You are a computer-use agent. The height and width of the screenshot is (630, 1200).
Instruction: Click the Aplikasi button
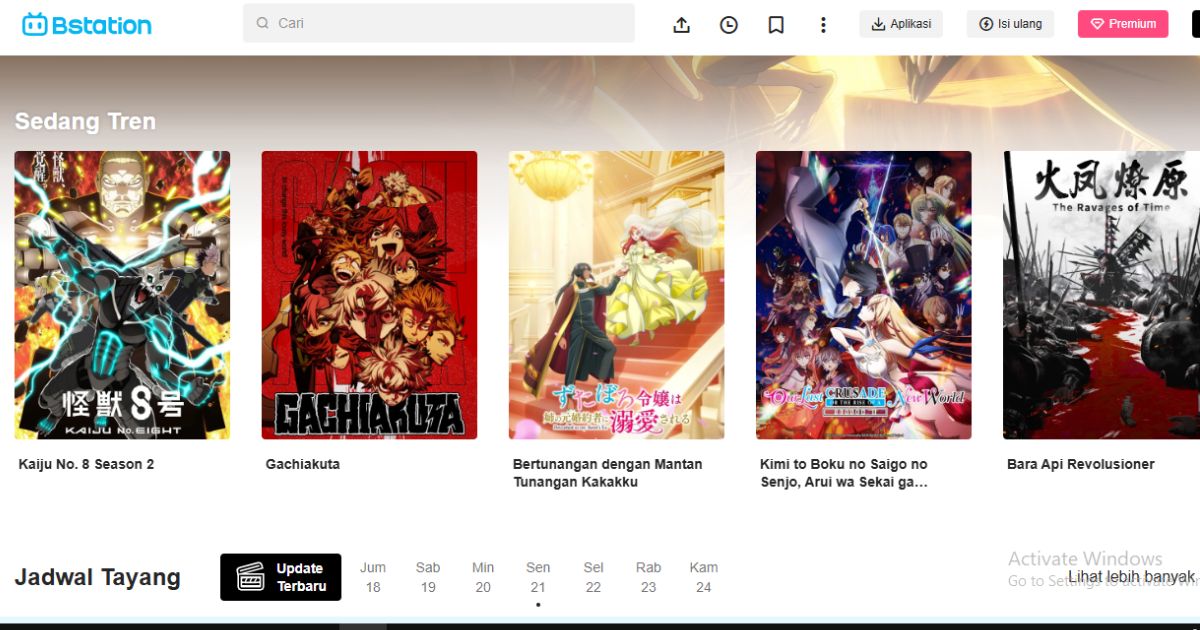(901, 23)
